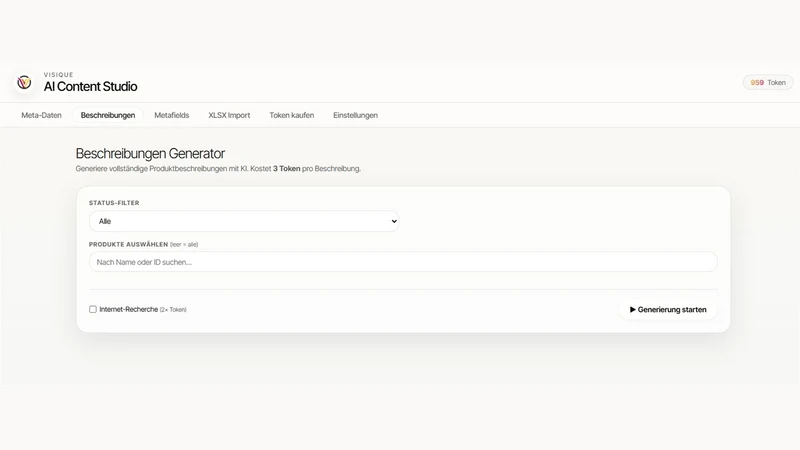Switch to the Metafields tab
This screenshot has height=450, width=800.
pyautogui.click(x=171, y=115)
